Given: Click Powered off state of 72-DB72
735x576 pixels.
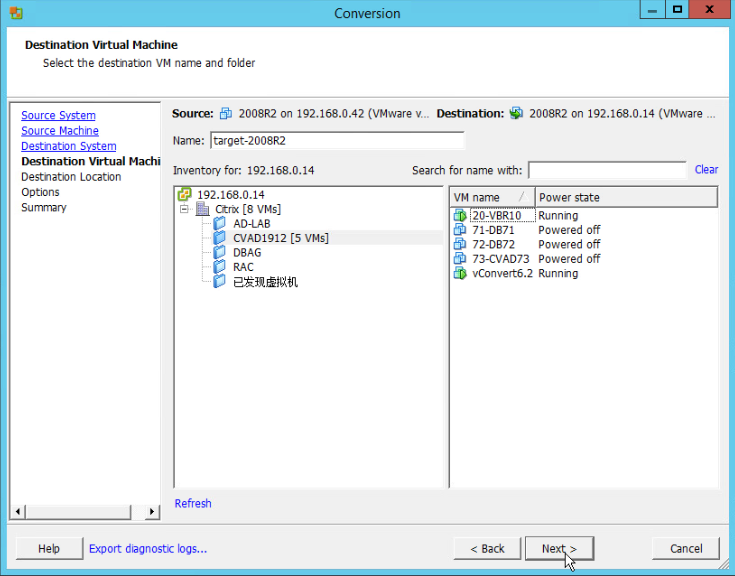Looking at the screenshot, I should coord(569,244).
